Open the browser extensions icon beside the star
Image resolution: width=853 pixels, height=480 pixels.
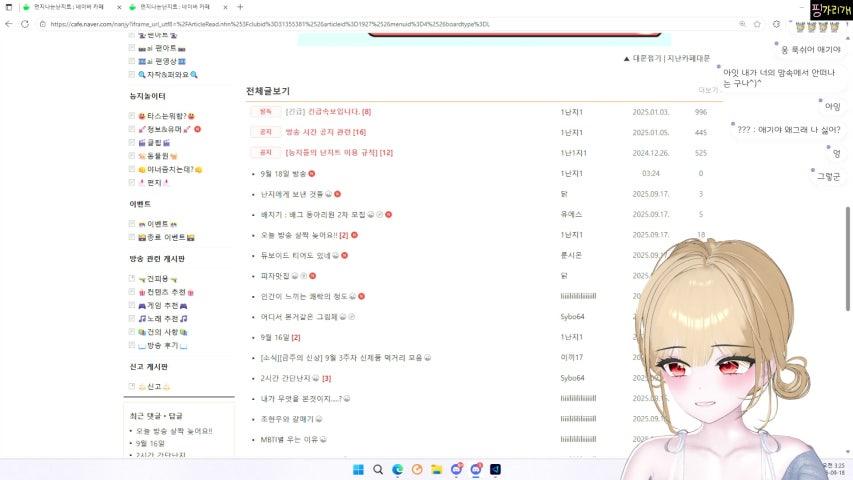(x=776, y=24)
